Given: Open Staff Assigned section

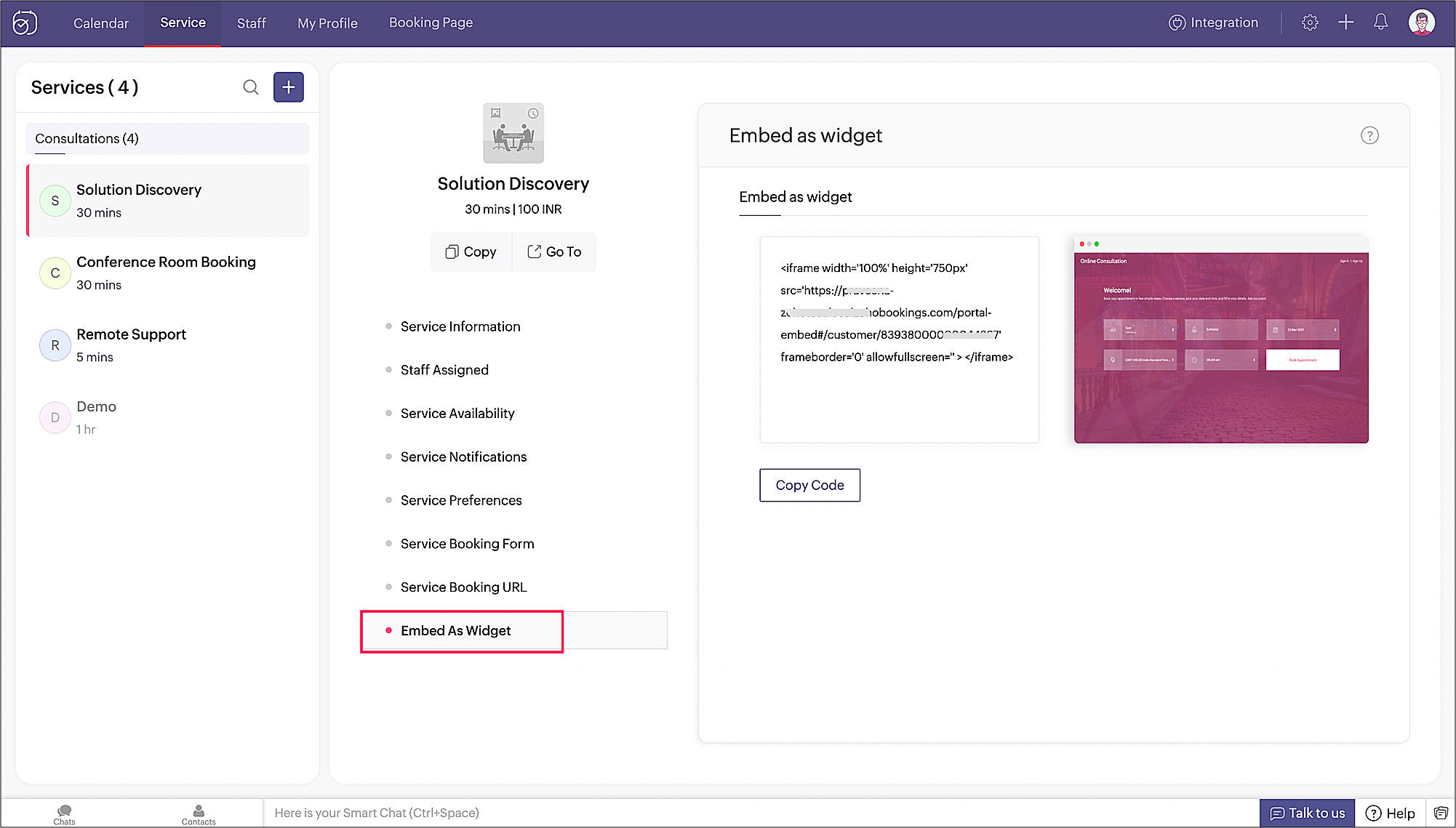Looking at the screenshot, I should pyautogui.click(x=444, y=370).
